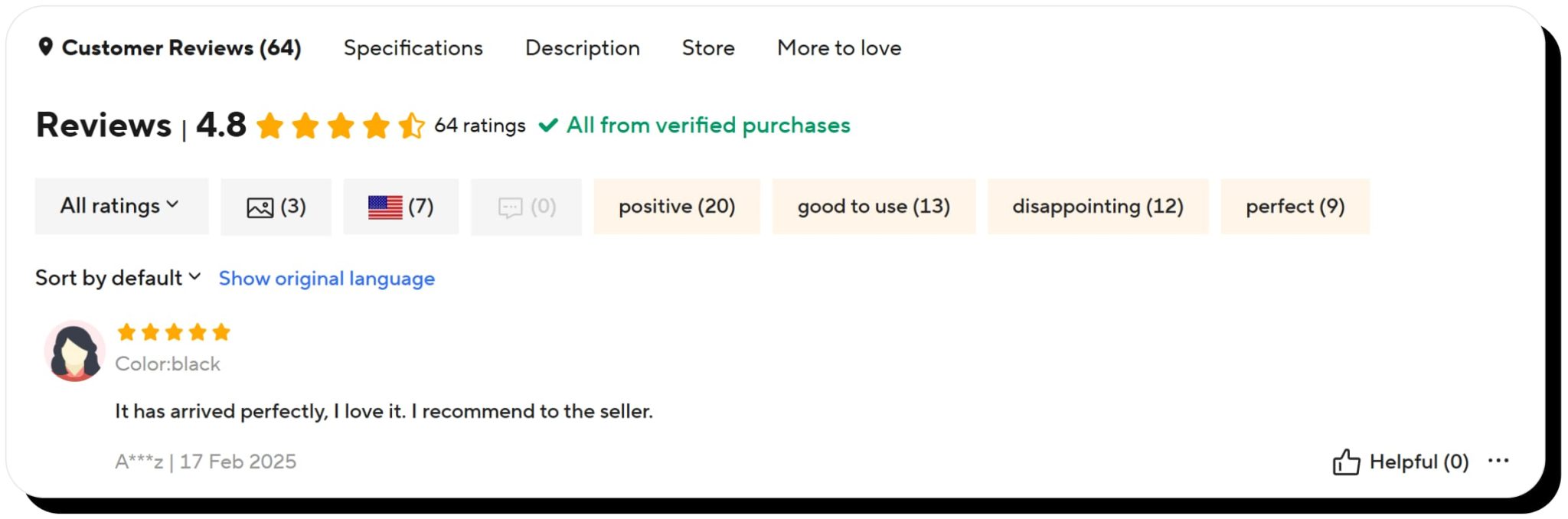The width and height of the screenshot is (1568, 519).
Task: Click the location pin icon next to Customer Reviews
Action: point(47,47)
